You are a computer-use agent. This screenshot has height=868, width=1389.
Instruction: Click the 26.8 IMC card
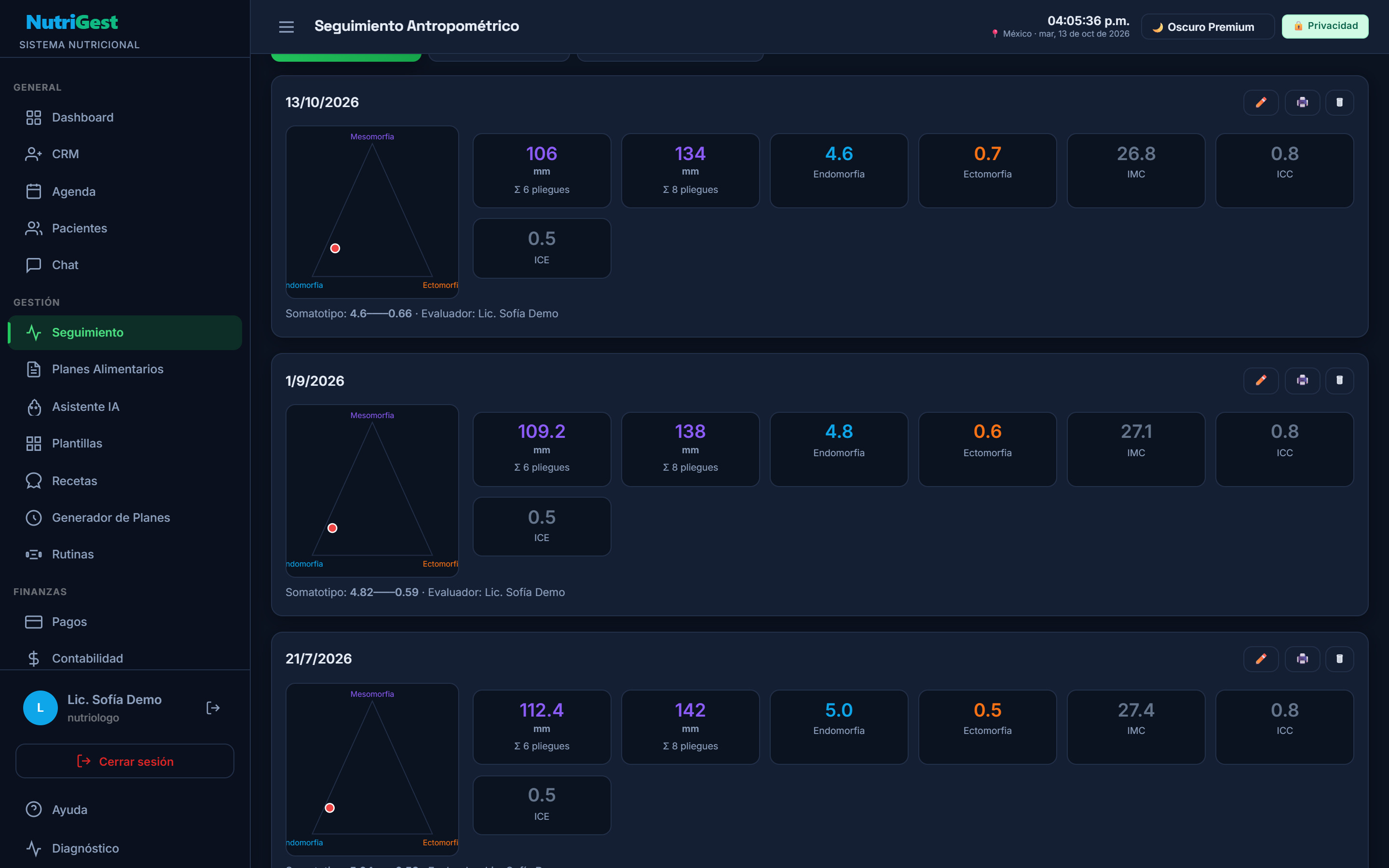coord(1136,171)
